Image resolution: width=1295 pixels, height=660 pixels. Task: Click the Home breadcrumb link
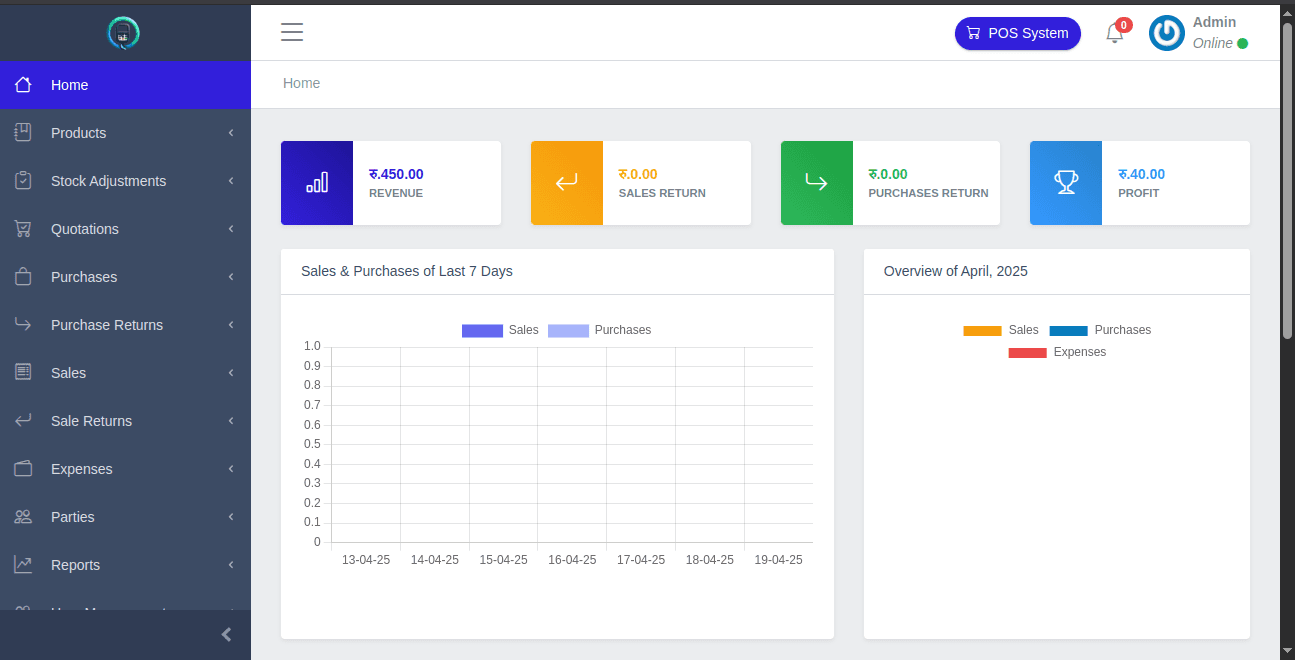point(301,83)
